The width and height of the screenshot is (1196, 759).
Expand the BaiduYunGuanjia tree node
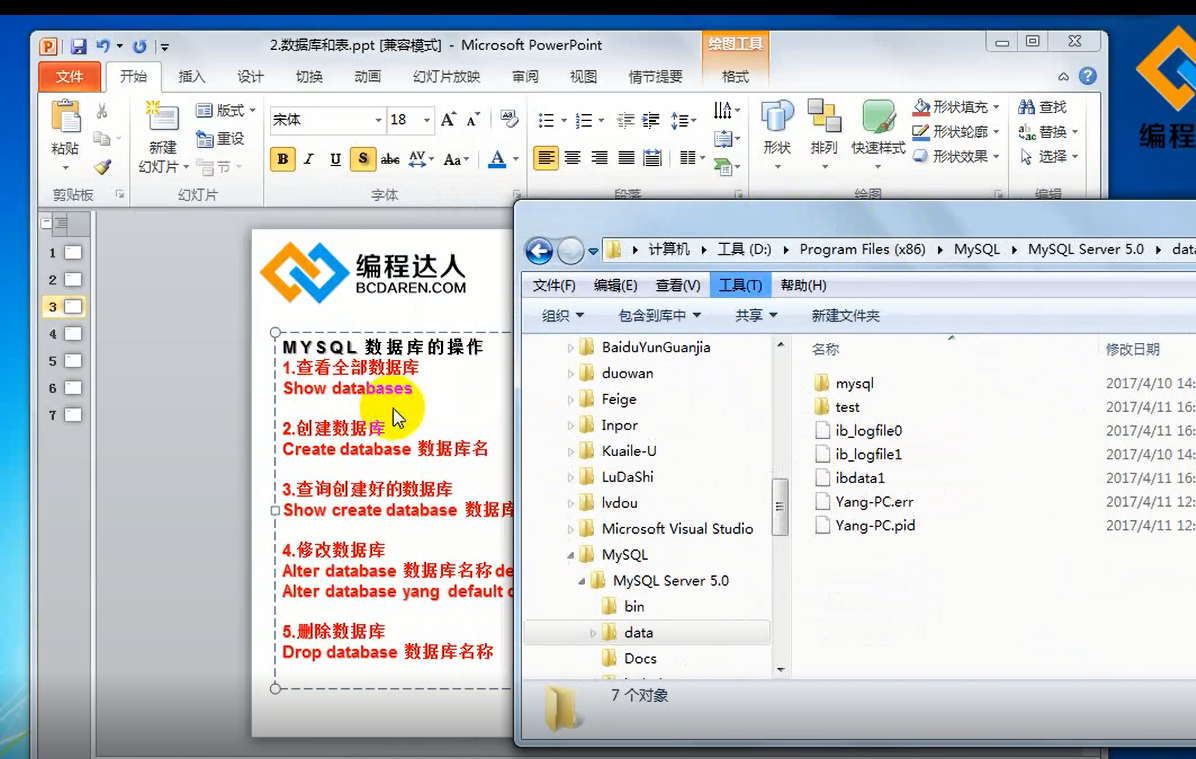tap(570, 348)
